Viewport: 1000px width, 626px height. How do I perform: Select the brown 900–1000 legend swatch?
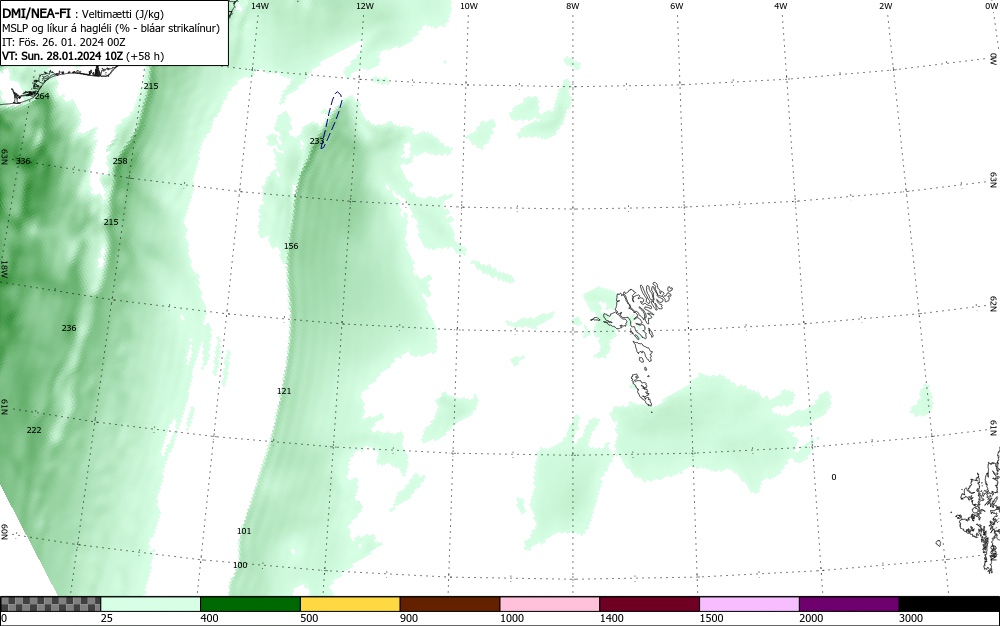[x=450, y=604]
